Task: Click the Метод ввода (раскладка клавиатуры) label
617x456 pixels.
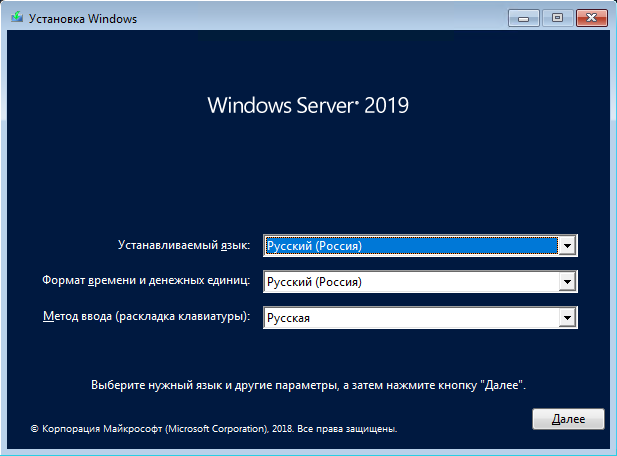Action: pos(146,316)
